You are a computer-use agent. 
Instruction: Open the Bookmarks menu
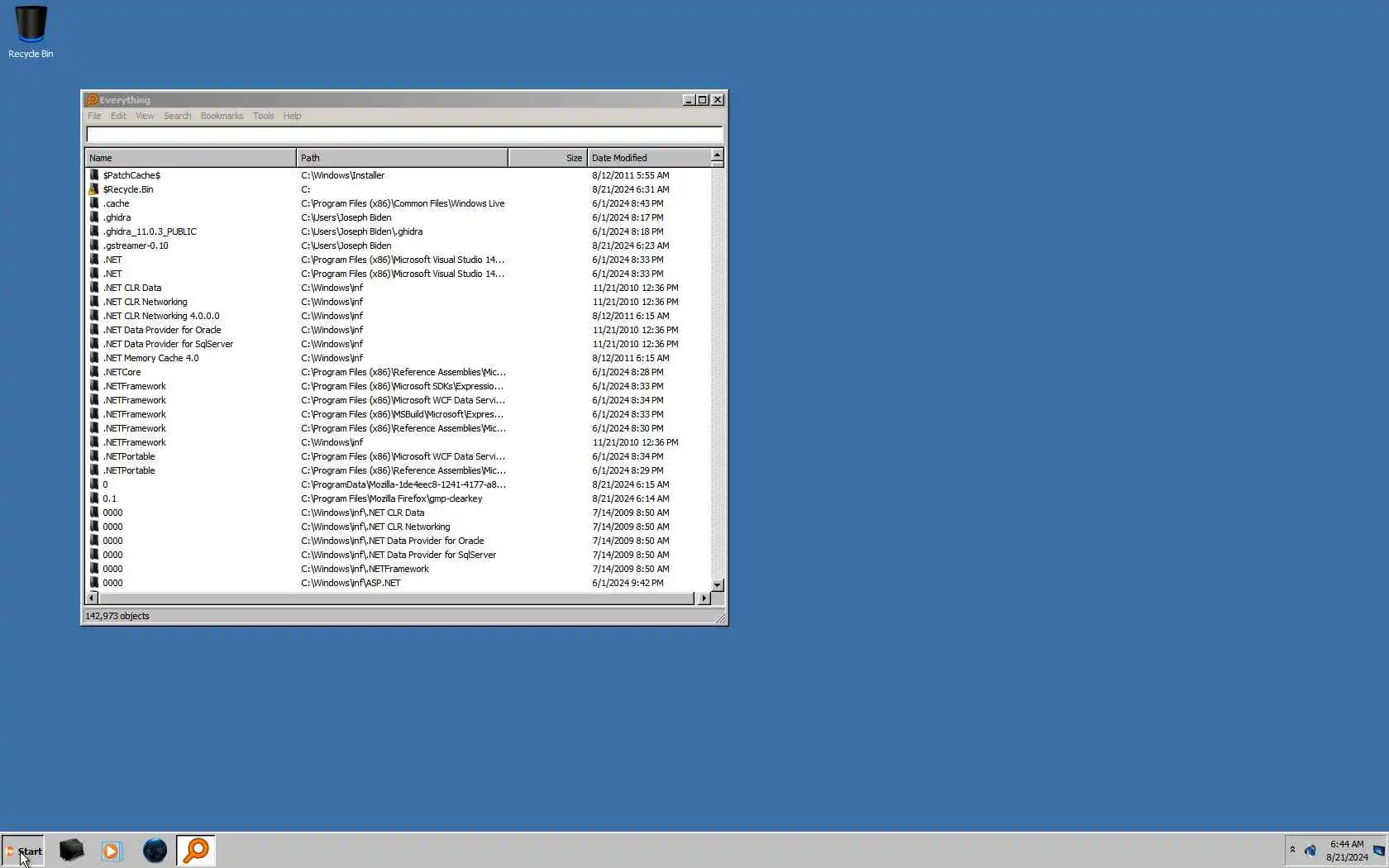(222, 116)
